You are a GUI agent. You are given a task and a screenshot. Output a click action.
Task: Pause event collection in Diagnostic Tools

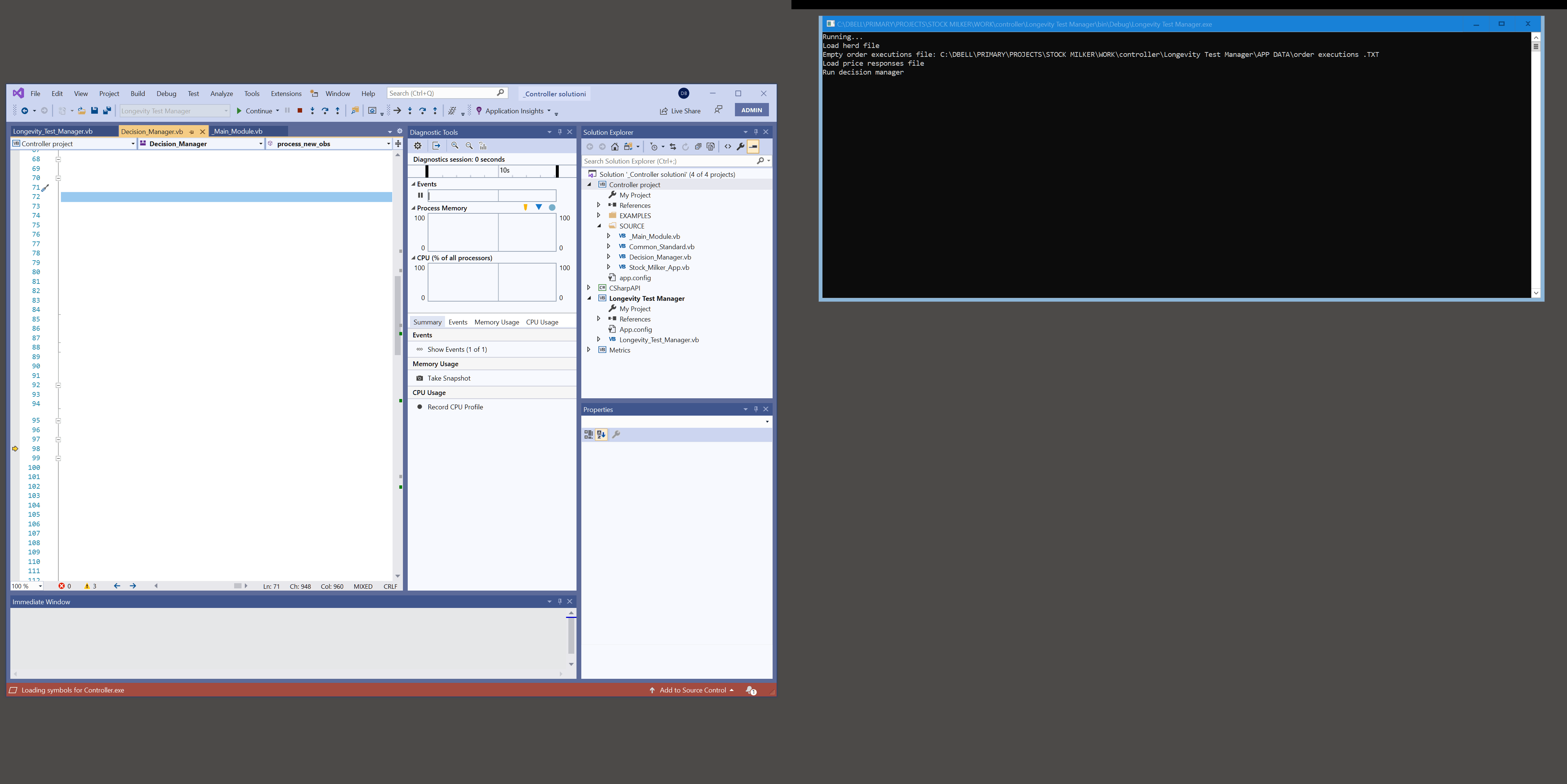coord(420,195)
